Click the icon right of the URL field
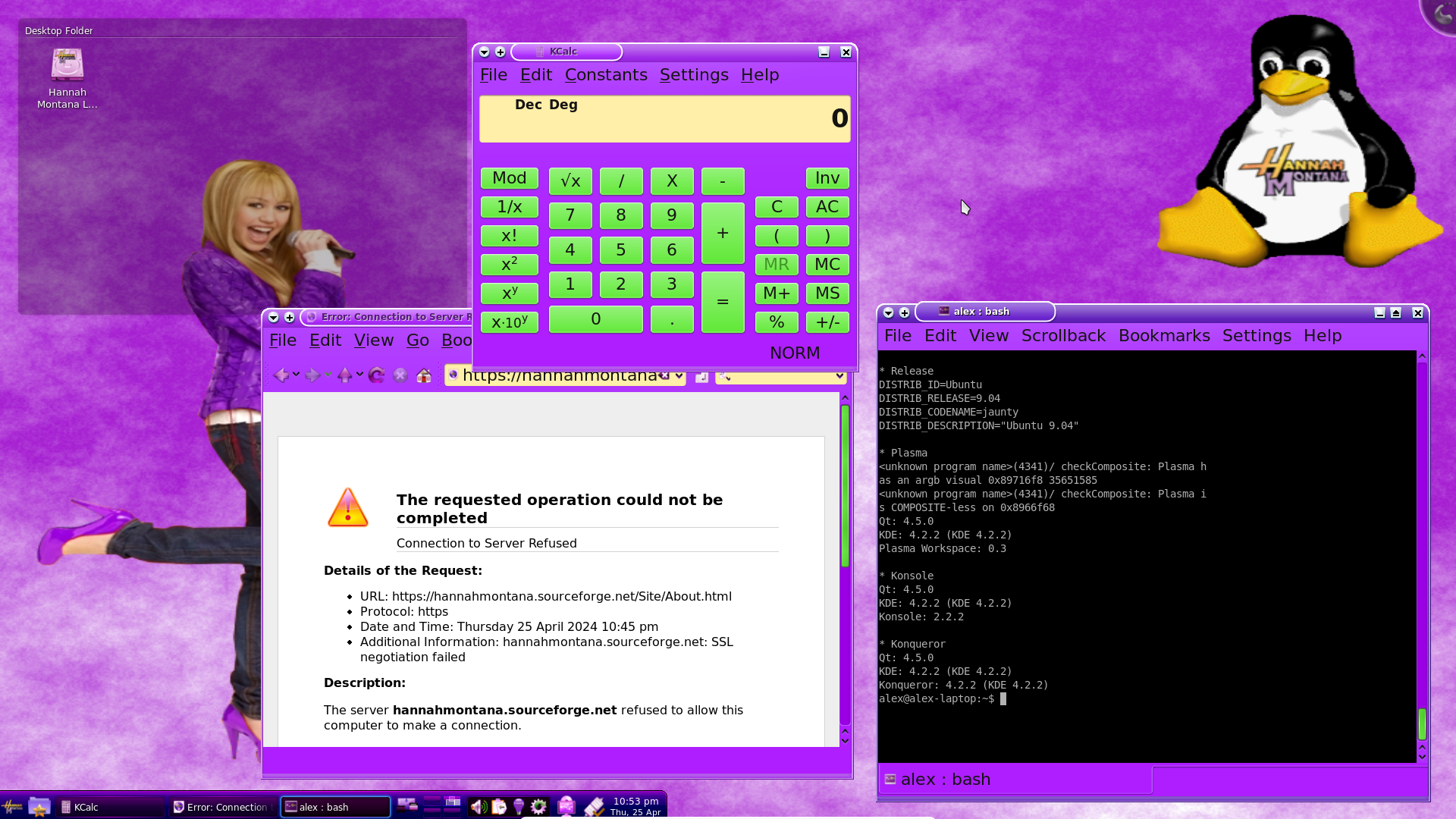The width and height of the screenshot is (1456, 819). [x=701, y=376]
